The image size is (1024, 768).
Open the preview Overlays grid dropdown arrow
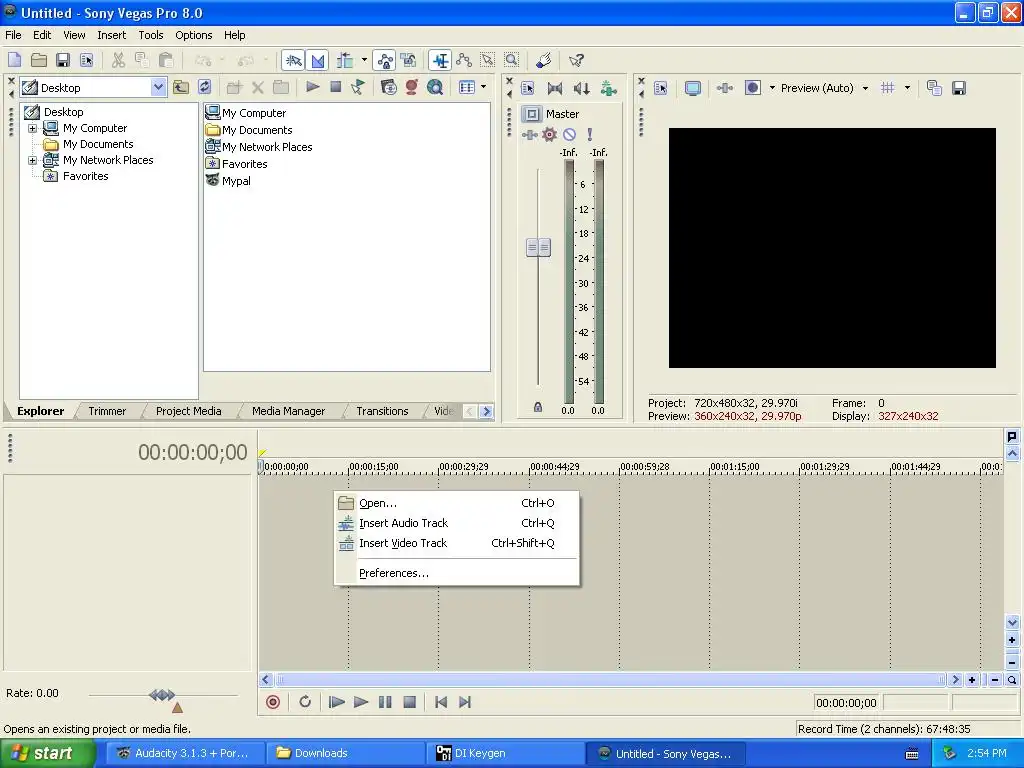tap(907, 88)
